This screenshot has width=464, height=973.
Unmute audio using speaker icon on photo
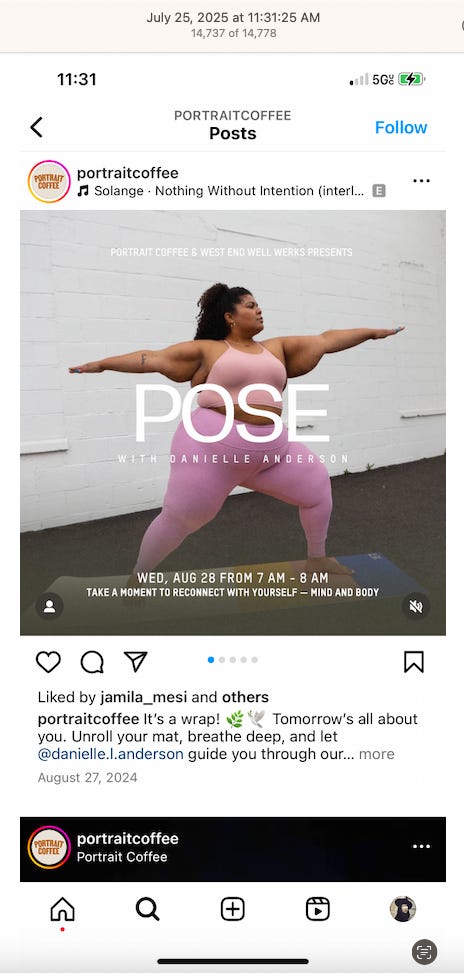pyautogui.click(x=416, y=606)
